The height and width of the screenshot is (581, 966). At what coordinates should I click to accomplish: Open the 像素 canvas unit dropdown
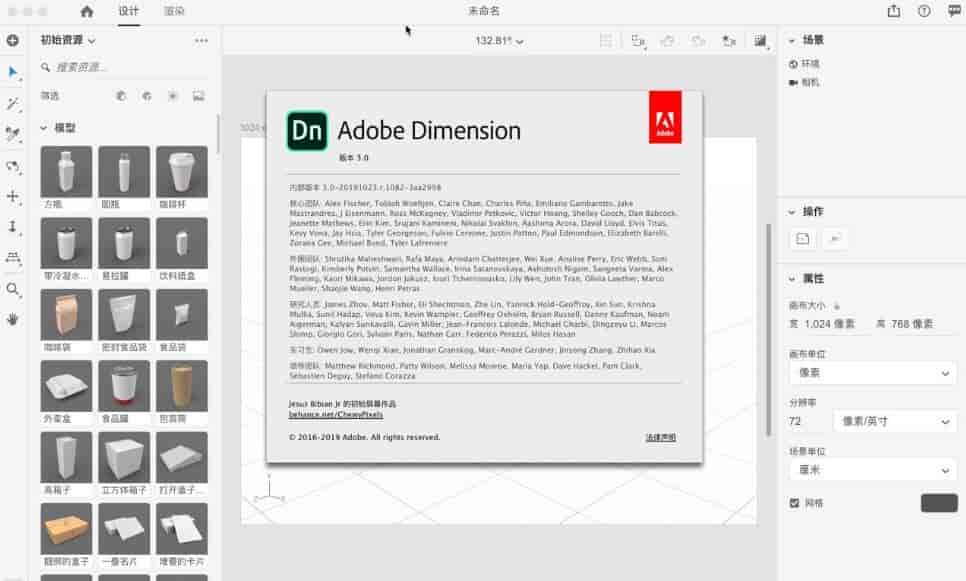[x=871, y=373]
